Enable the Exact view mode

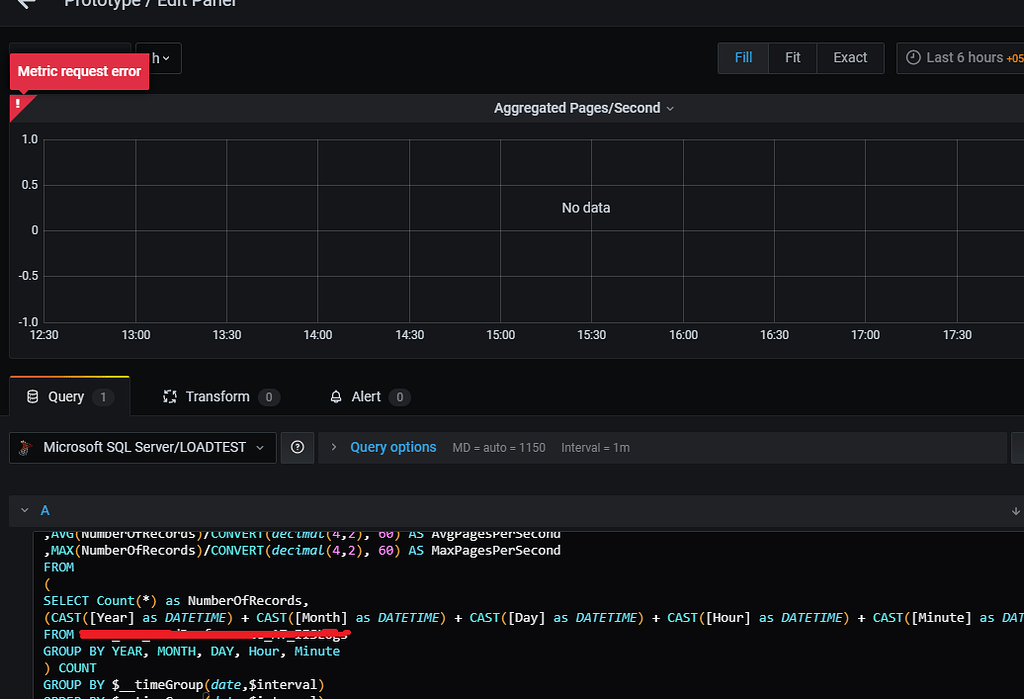tap(849, 57)
